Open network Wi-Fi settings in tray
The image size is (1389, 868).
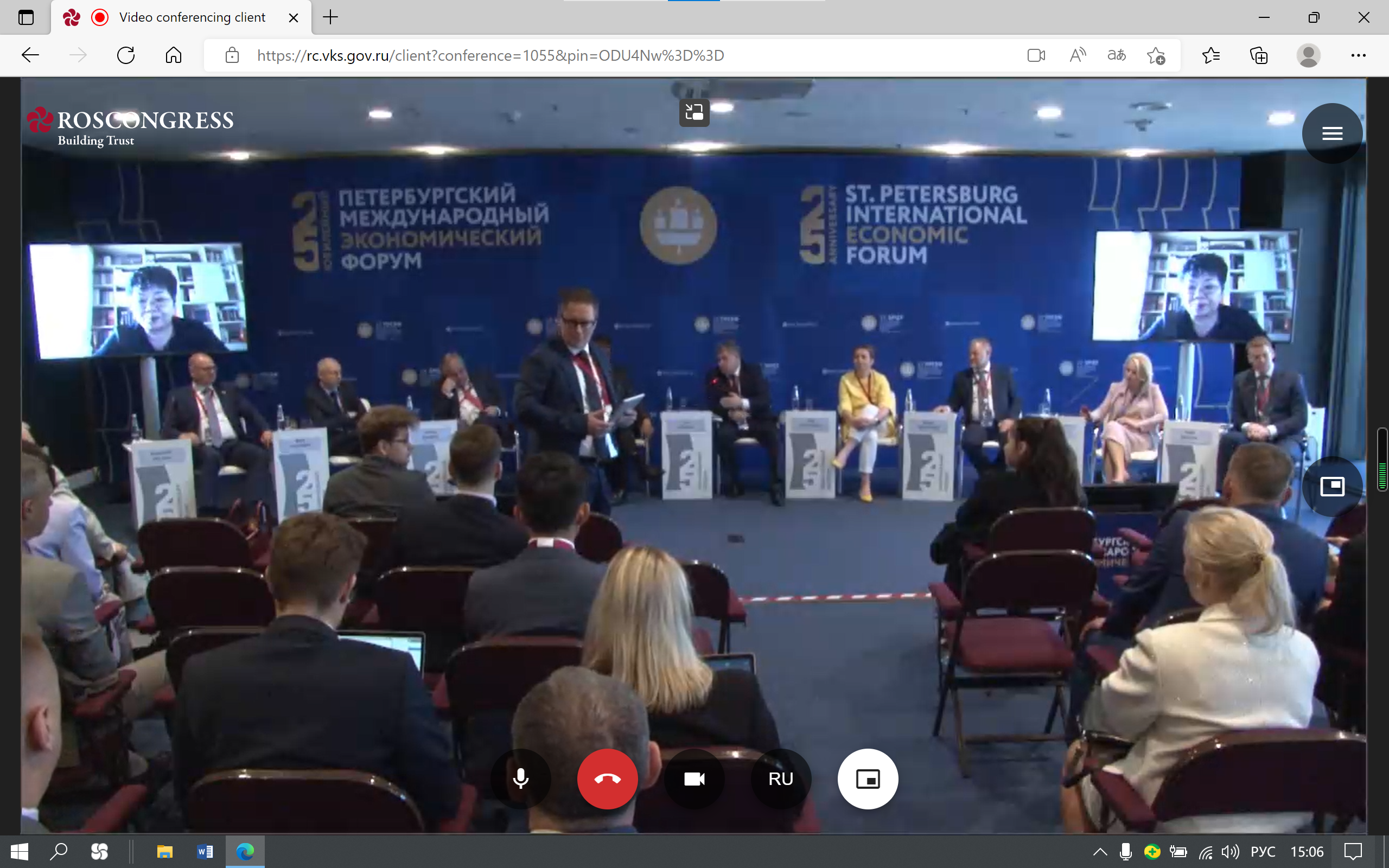pyautogui.click(x=1205, y=852)
